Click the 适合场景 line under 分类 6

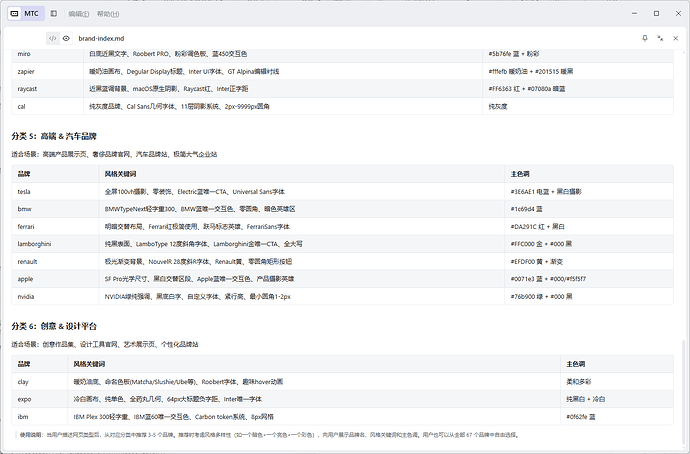tap(105, 344)
